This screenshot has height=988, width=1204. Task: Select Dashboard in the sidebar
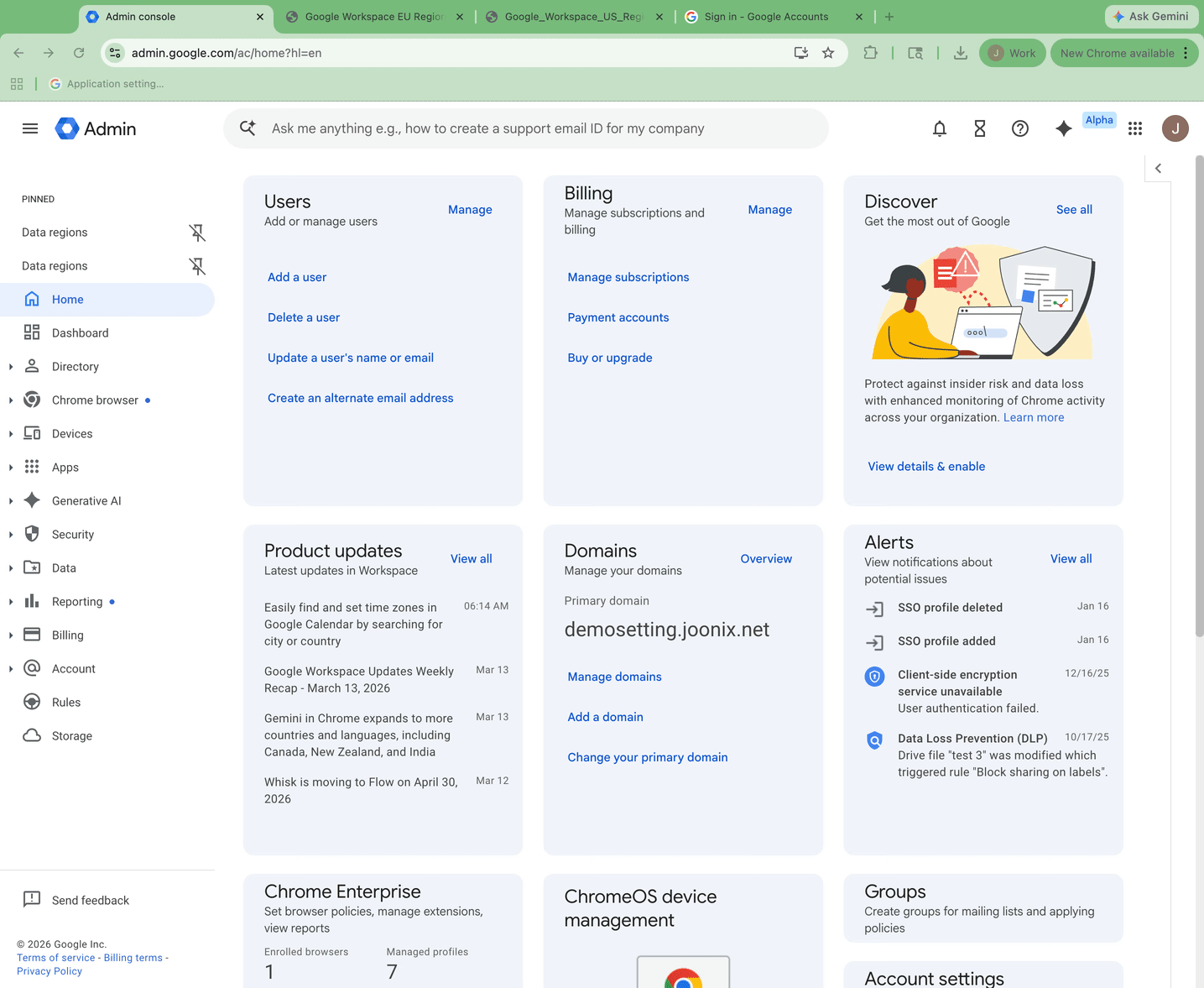(x=80, y=333)
